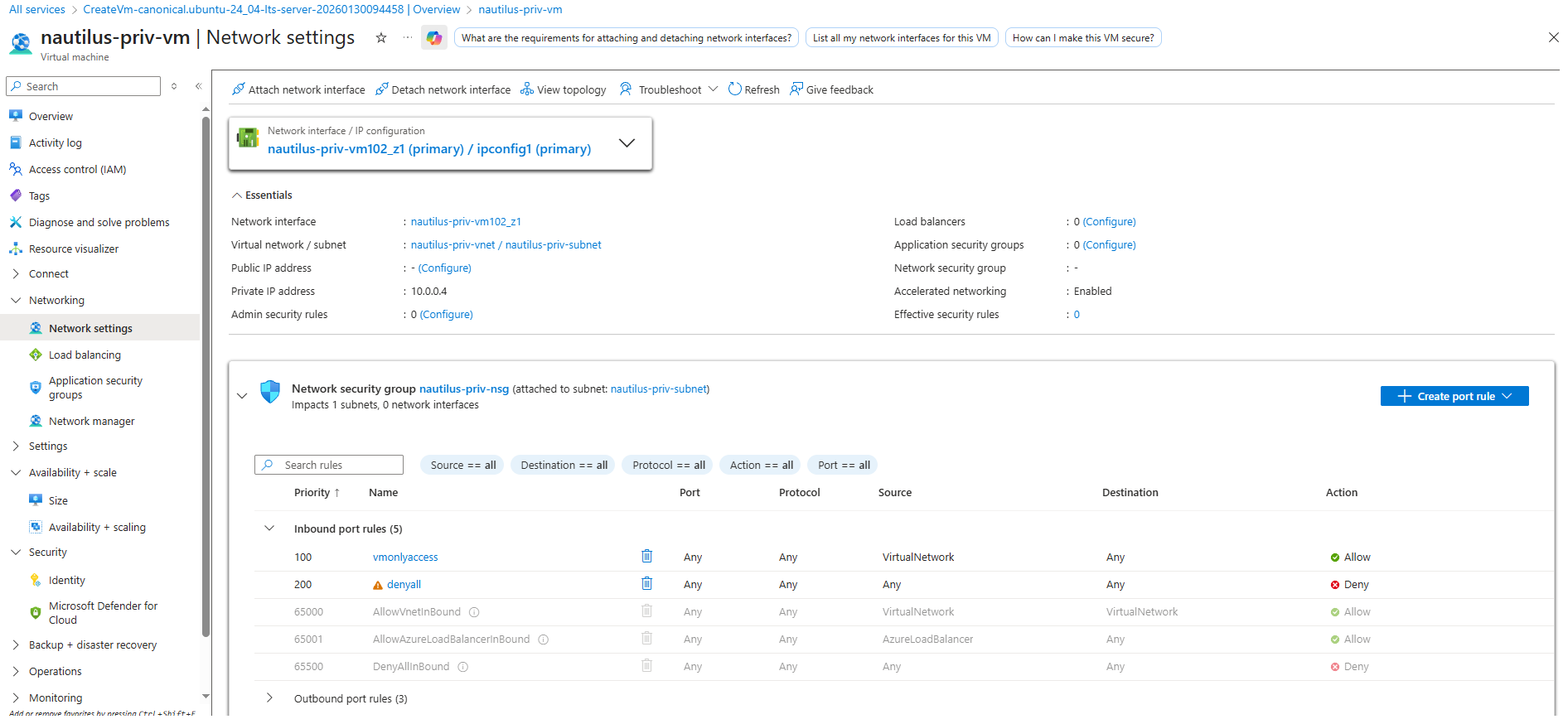Click the Activity log icon in the sidebar
The height and width of the screenshot is (724, 1568).
[16, 142]
